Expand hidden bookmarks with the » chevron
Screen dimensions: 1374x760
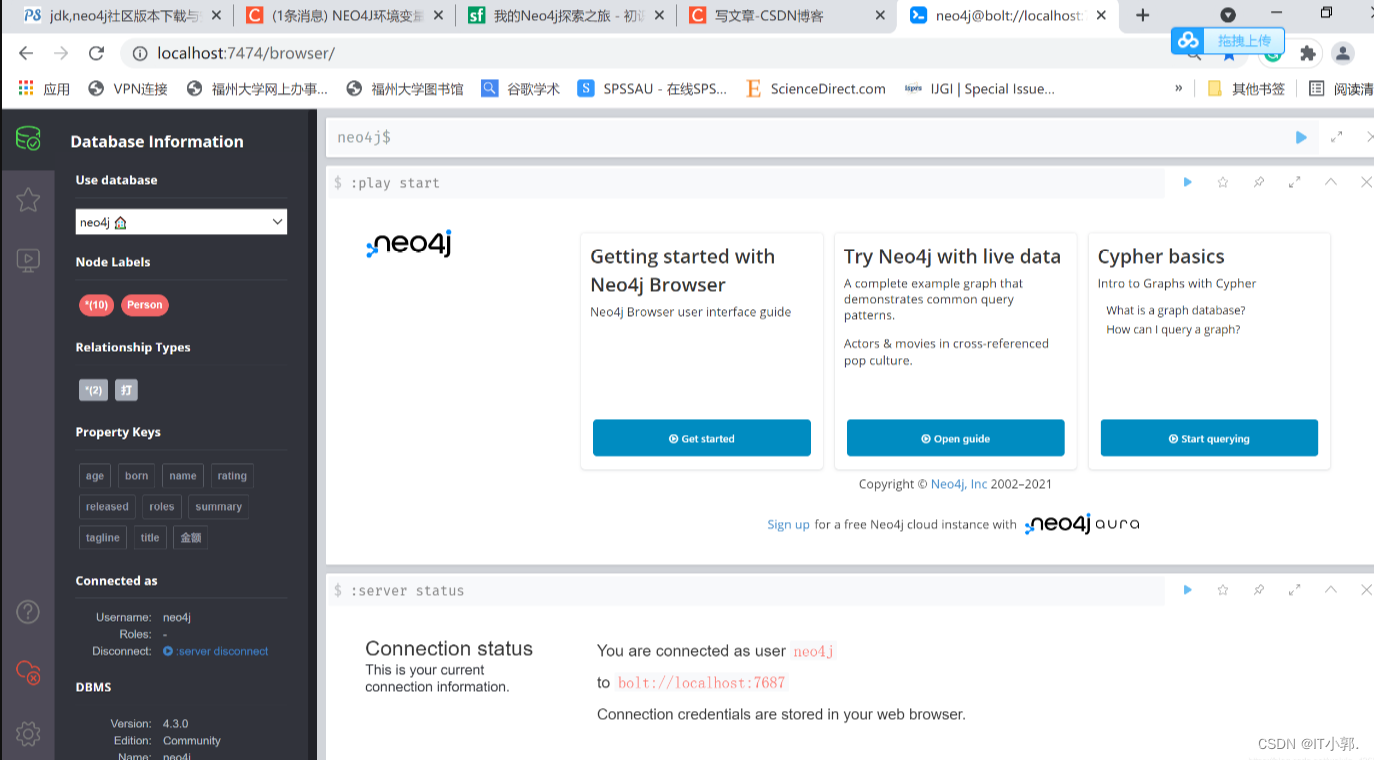1179,89
